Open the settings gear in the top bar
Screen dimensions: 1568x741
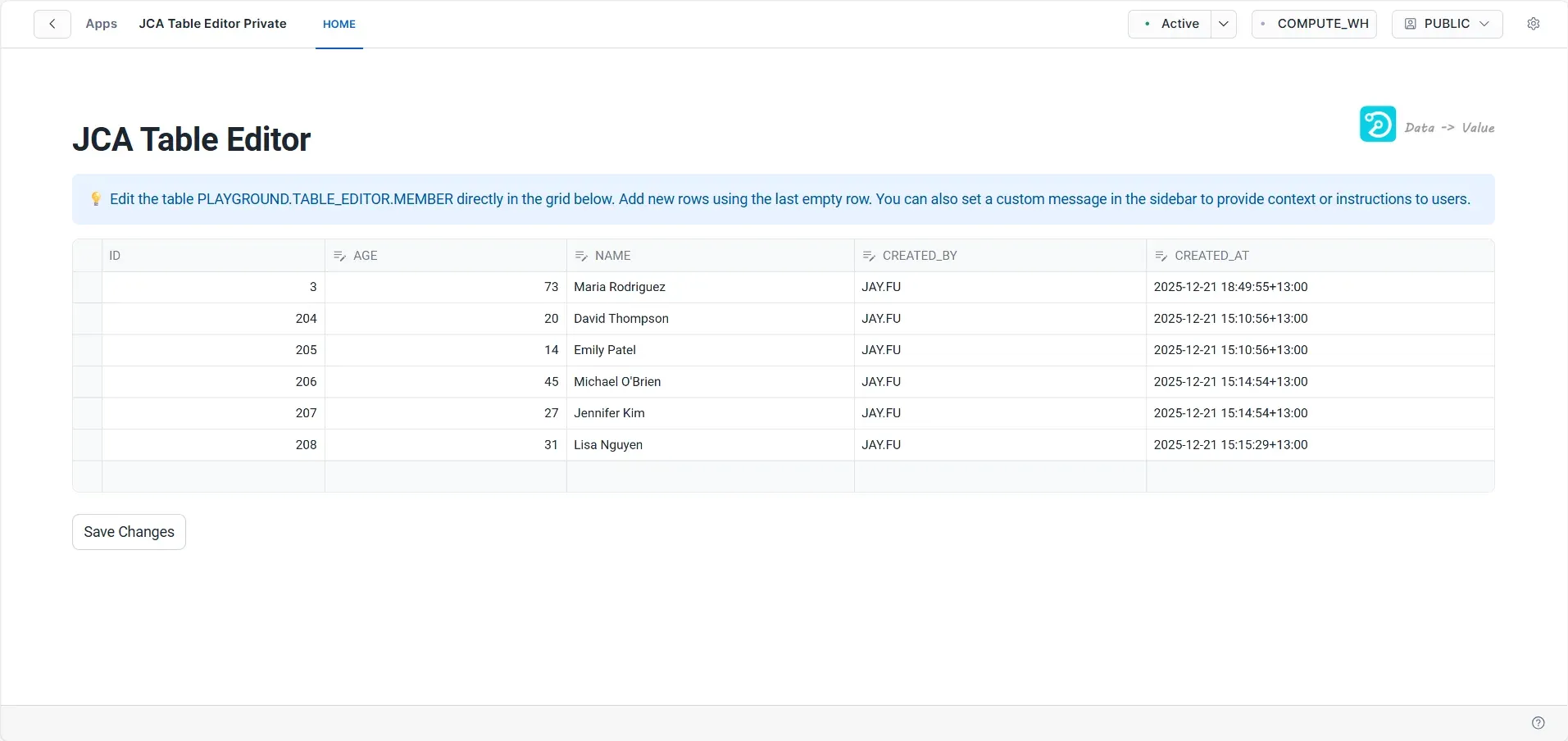pyautogui.click(x=1534, y=24)
